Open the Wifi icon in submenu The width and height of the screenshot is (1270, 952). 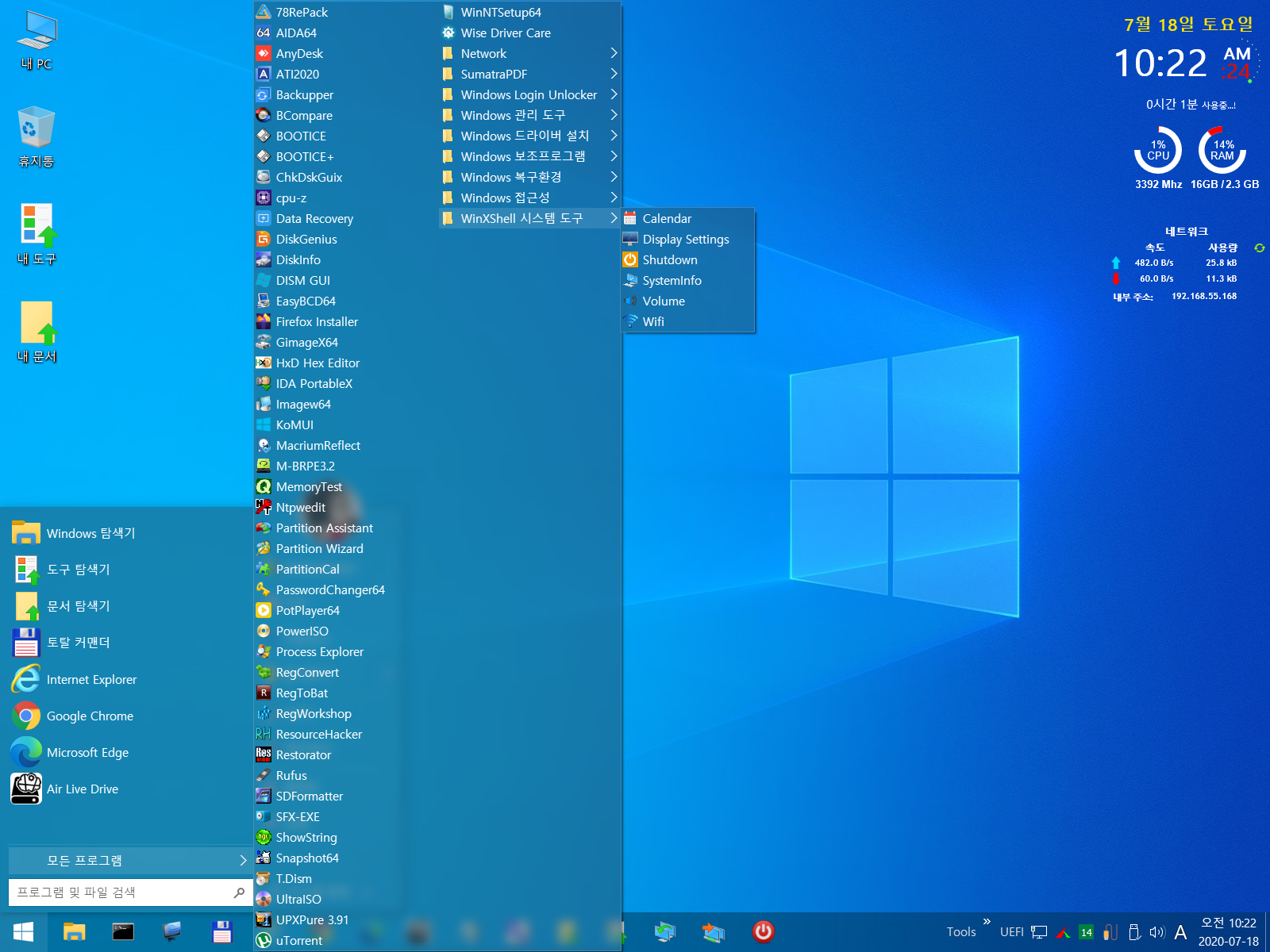click(630, 321)
